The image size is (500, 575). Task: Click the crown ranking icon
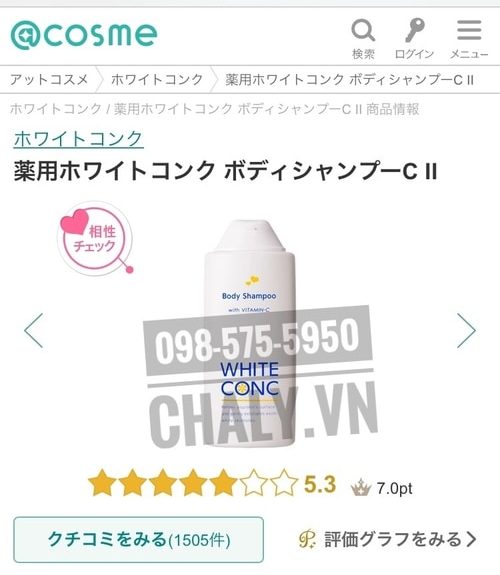361,487
